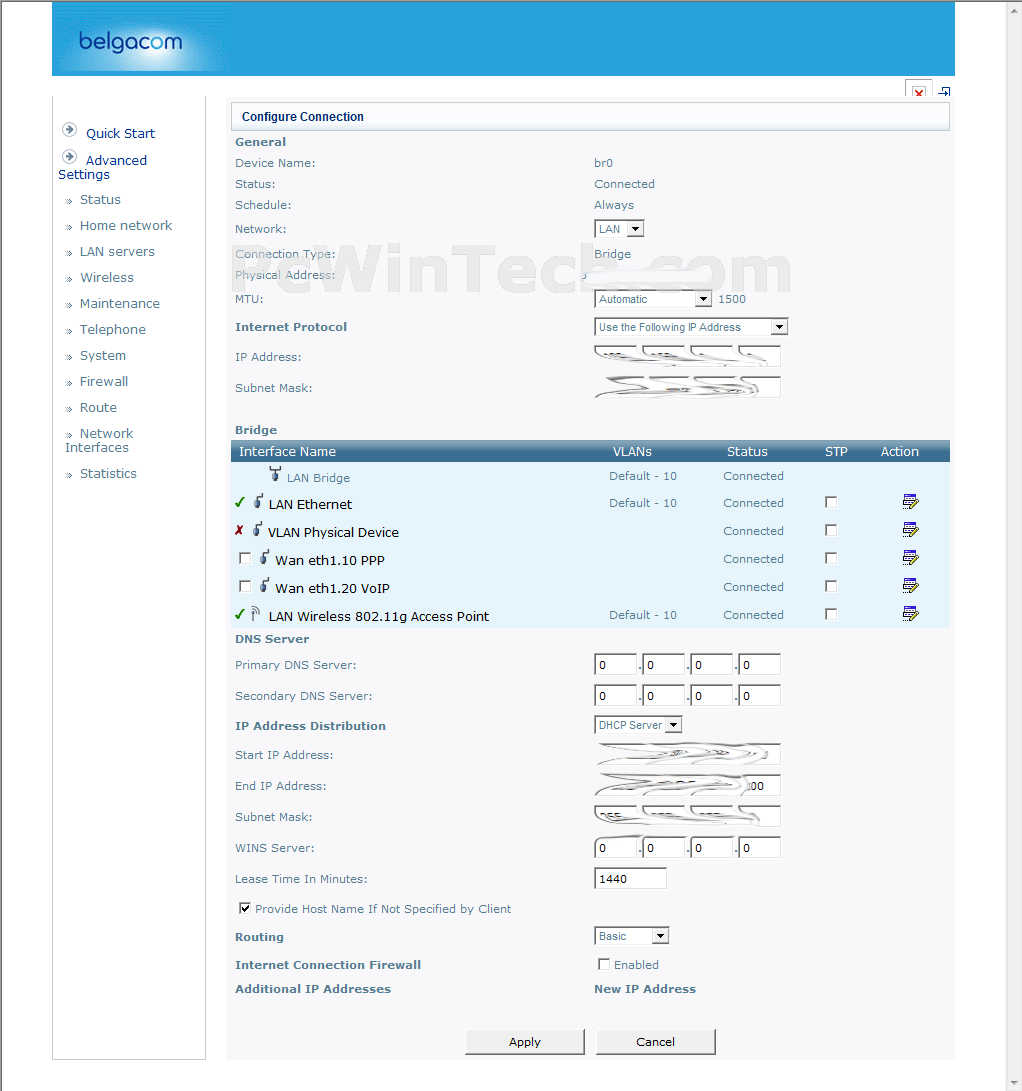Edit the LAN Ethernet interface entry
Screen dimensions: 1022x1091
910,502
